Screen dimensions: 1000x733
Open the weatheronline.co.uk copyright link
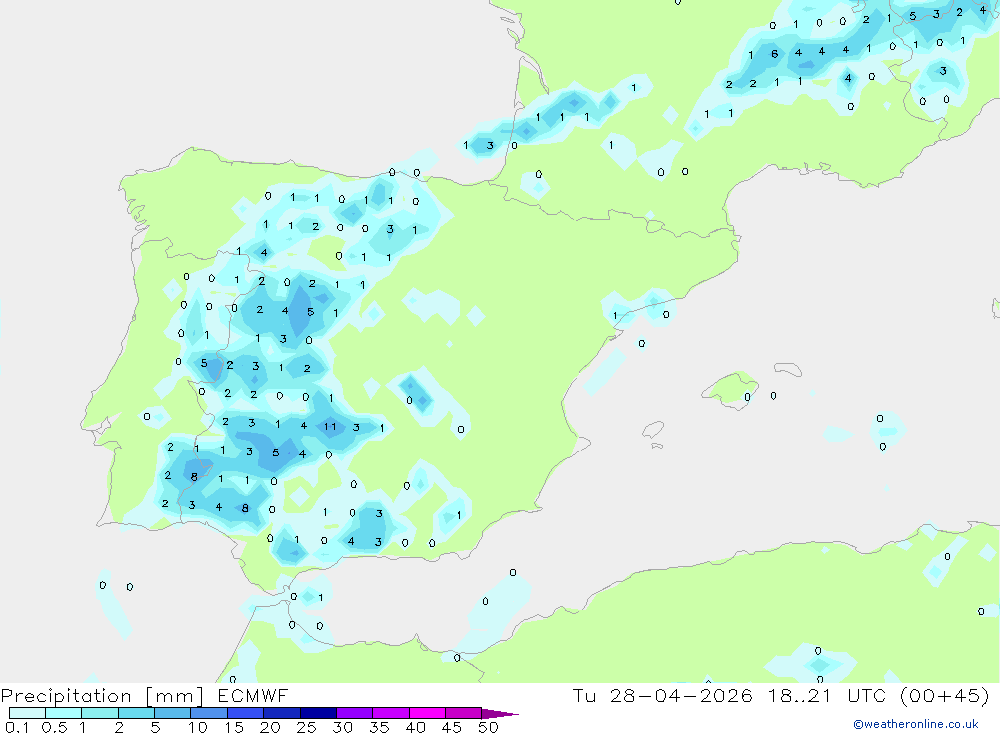[916, 724]
